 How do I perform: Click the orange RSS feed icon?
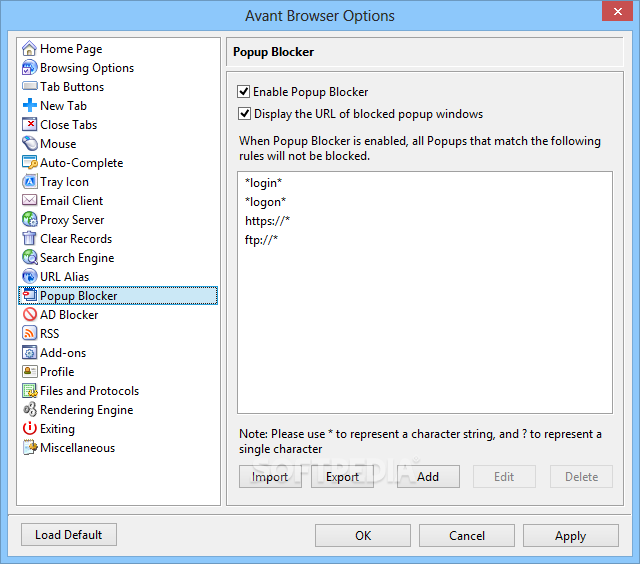pyautogui.click(x=29, y=333)
